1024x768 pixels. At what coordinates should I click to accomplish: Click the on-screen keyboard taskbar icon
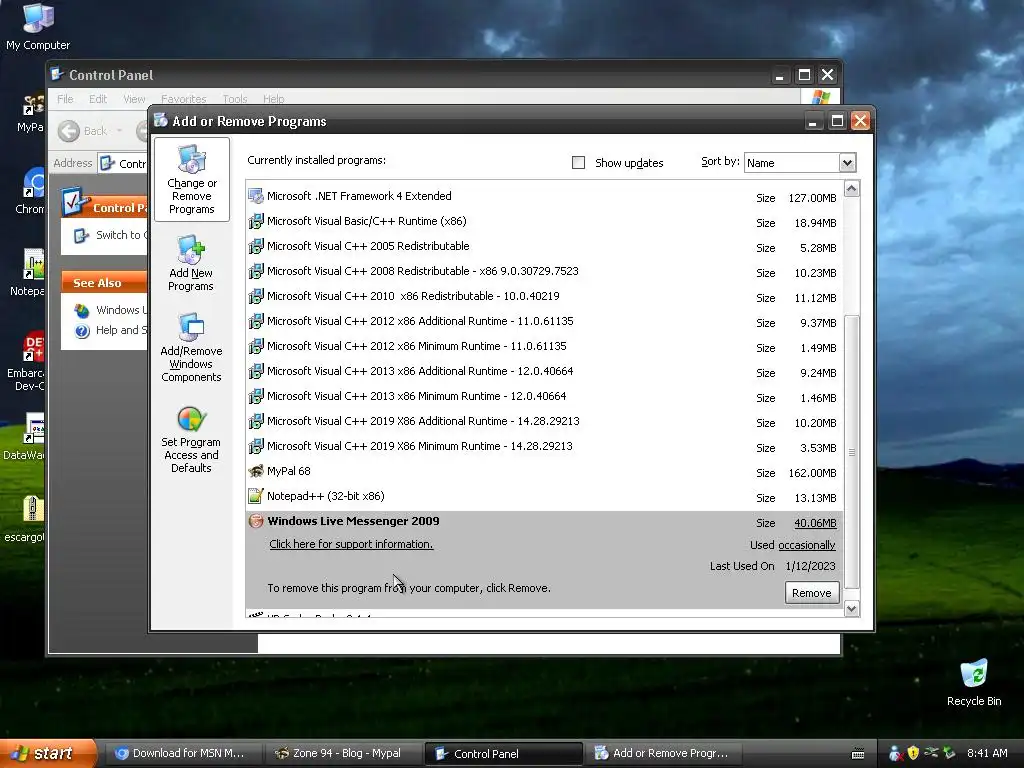coord(858,754)
